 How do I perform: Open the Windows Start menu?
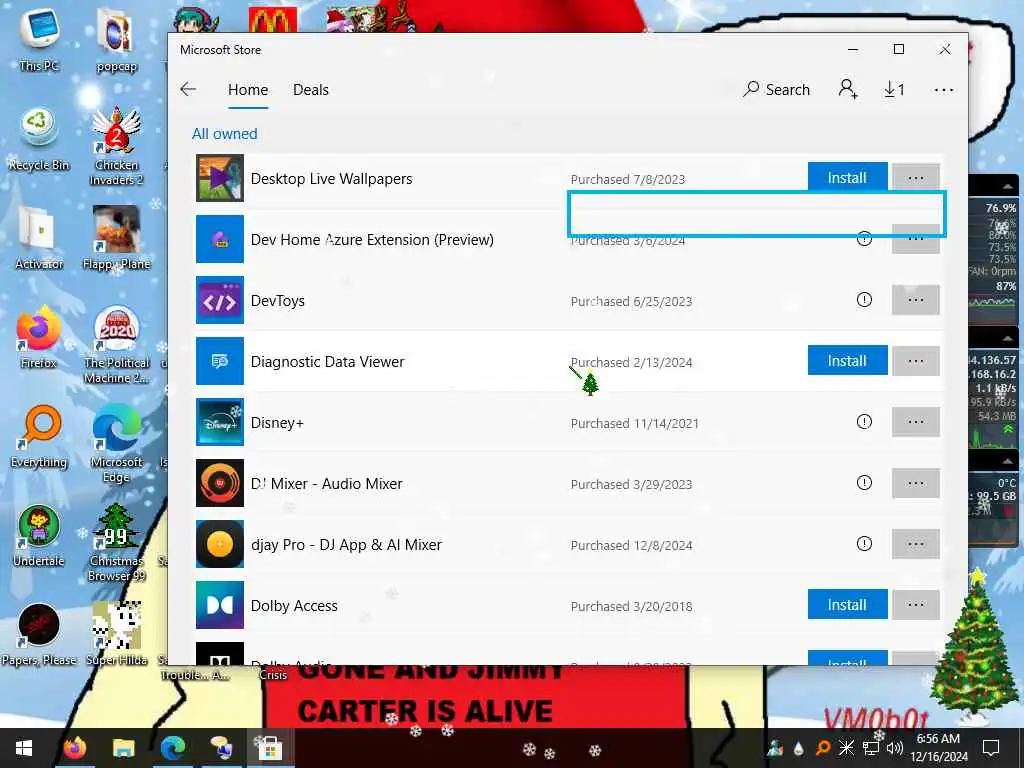(24, 748)
